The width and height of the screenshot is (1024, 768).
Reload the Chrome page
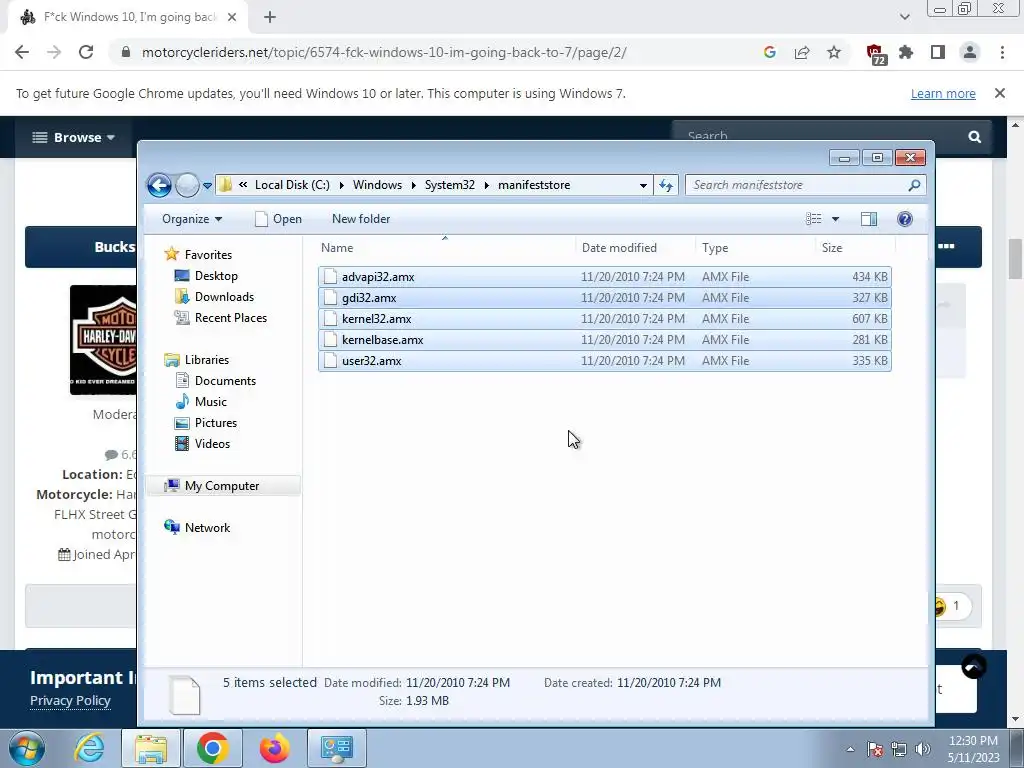(x=86, y=52)
